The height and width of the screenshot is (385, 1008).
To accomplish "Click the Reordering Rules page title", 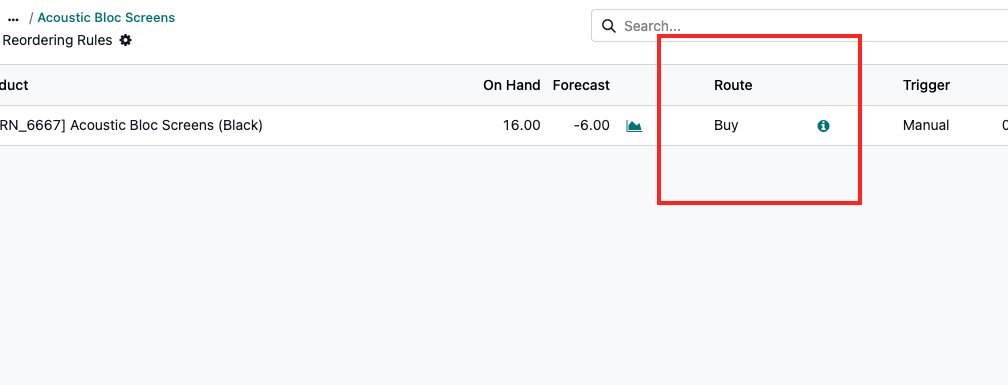I will (x=57, y=40).
